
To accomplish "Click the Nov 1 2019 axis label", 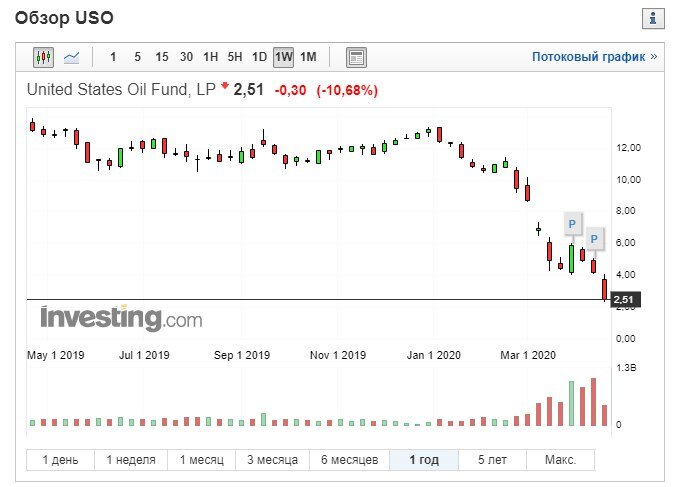I will [338, 355].
